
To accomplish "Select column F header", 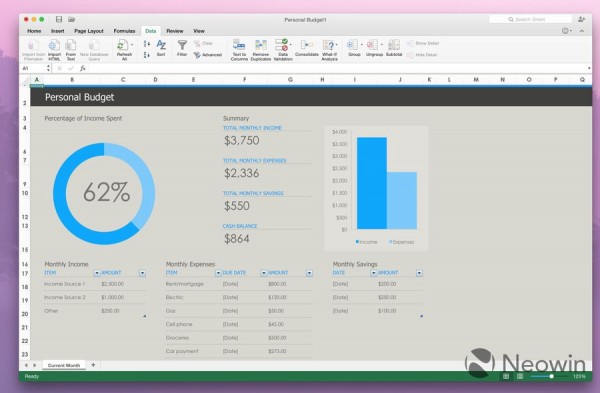I will 245,80.
